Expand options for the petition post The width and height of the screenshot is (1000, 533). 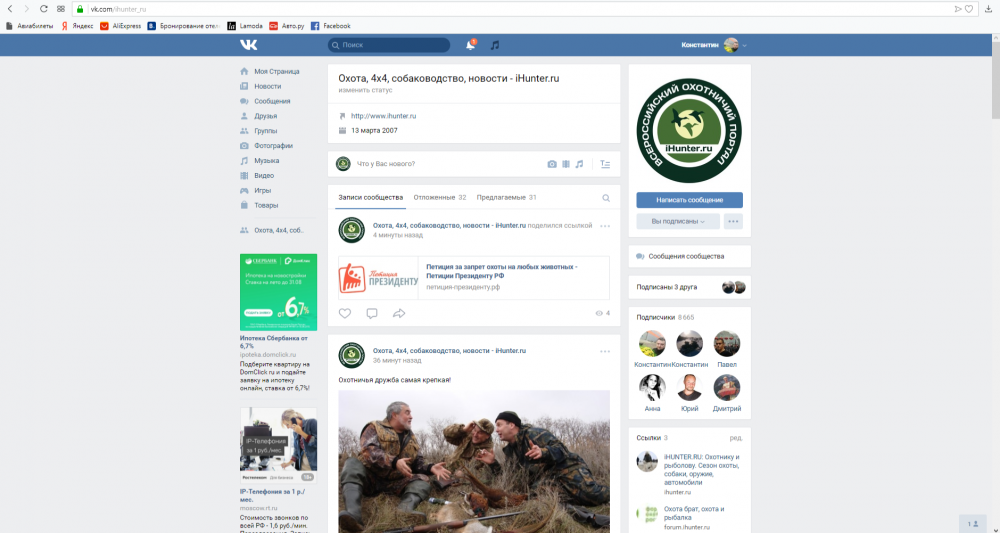[605, 226]
